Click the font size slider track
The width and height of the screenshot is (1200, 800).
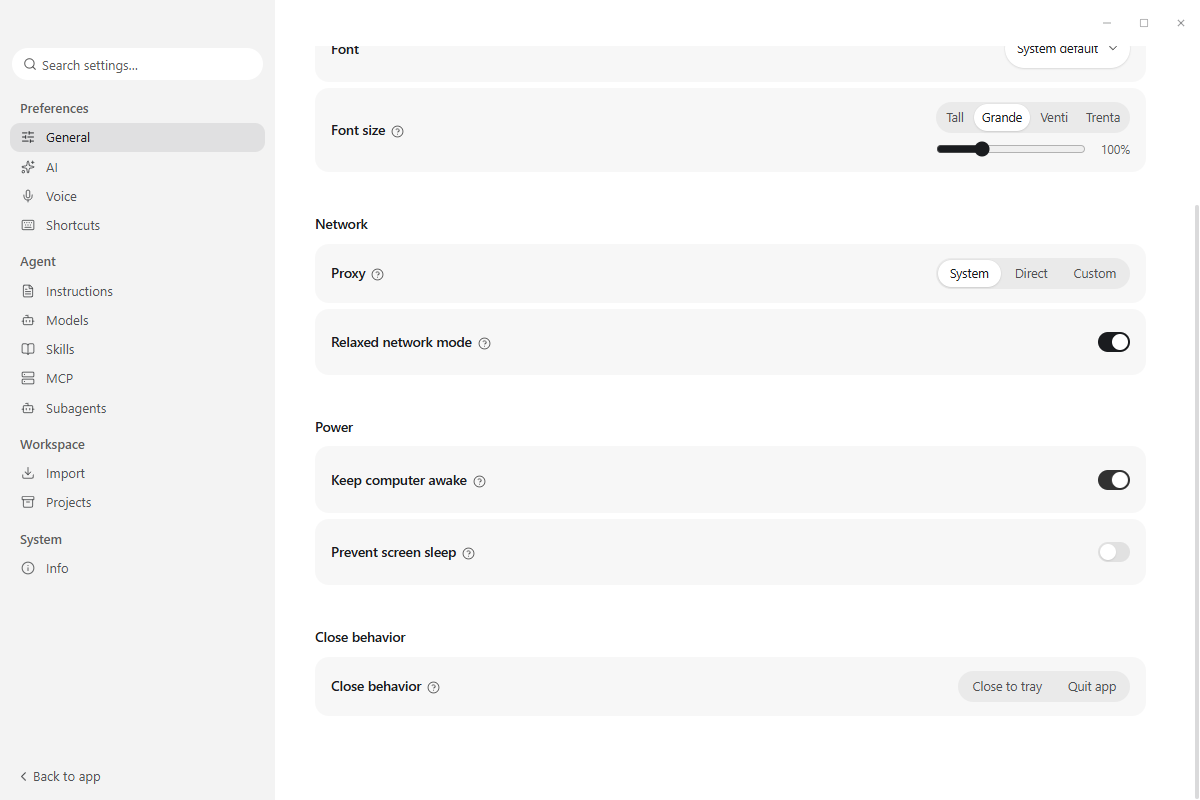point(1011,149)
